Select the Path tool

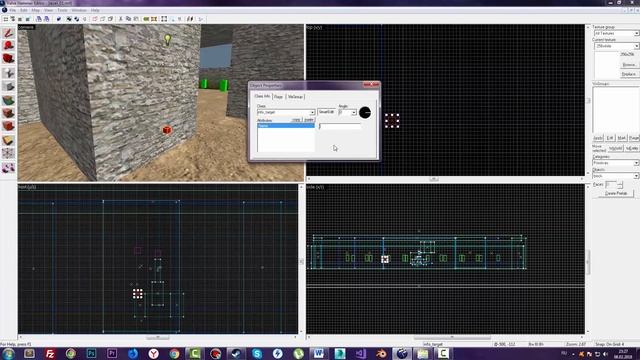(8, 168)
